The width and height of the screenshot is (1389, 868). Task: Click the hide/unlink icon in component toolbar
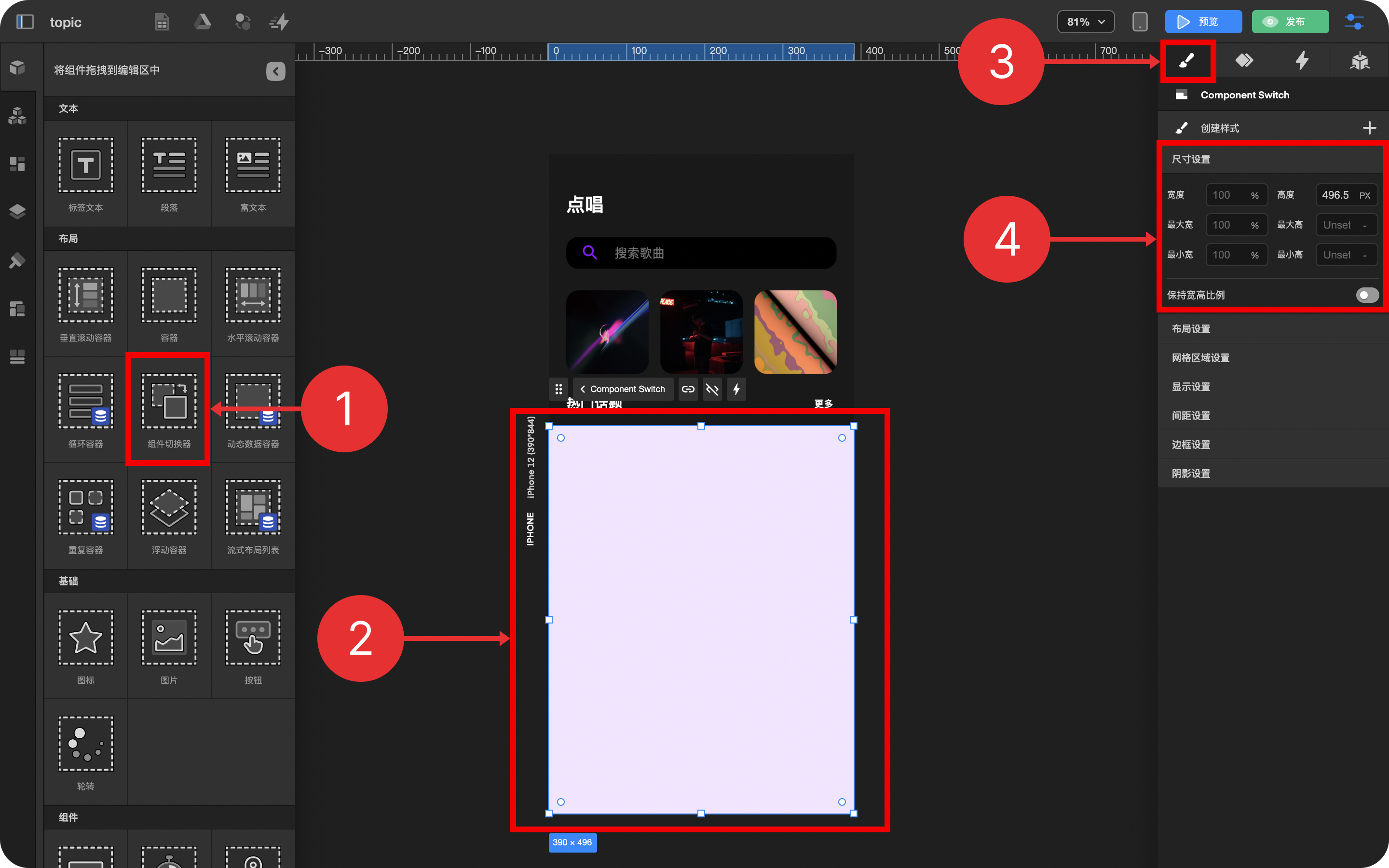712,389
